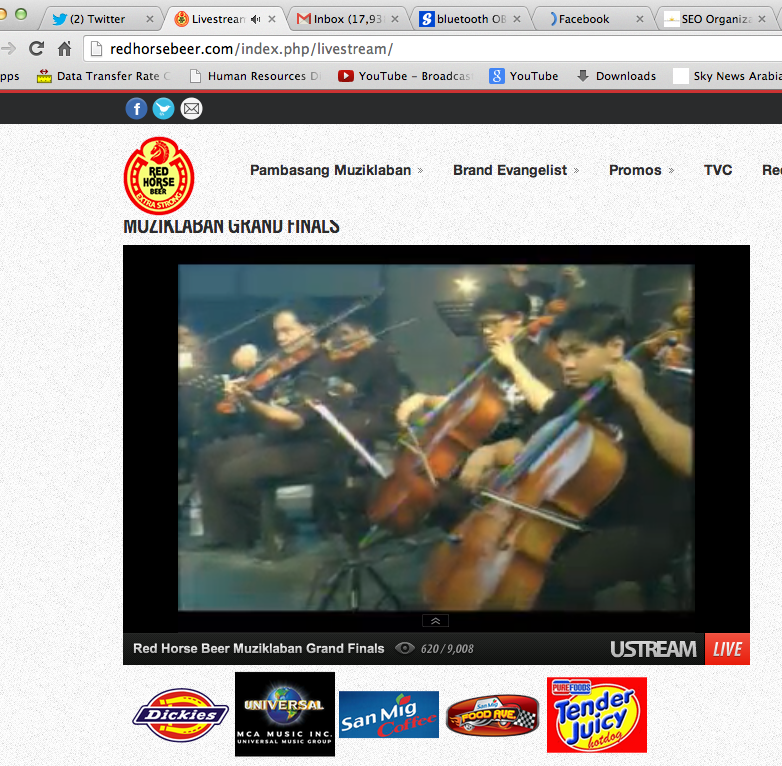Click the email envelope icon in the black bar
Screen dimensions: 782x766
pos(192,109)
